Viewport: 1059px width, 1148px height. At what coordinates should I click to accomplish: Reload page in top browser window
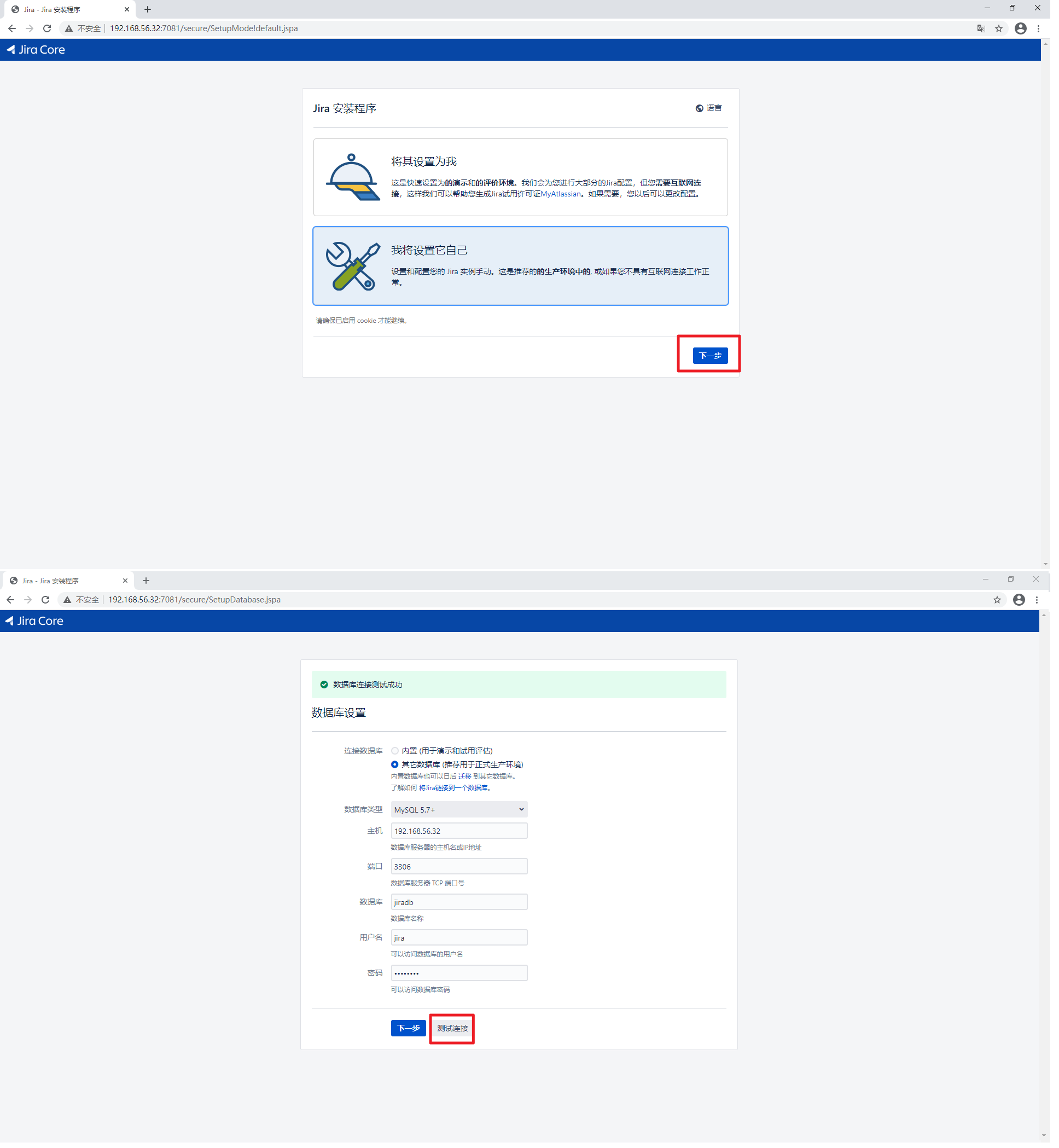48,28
